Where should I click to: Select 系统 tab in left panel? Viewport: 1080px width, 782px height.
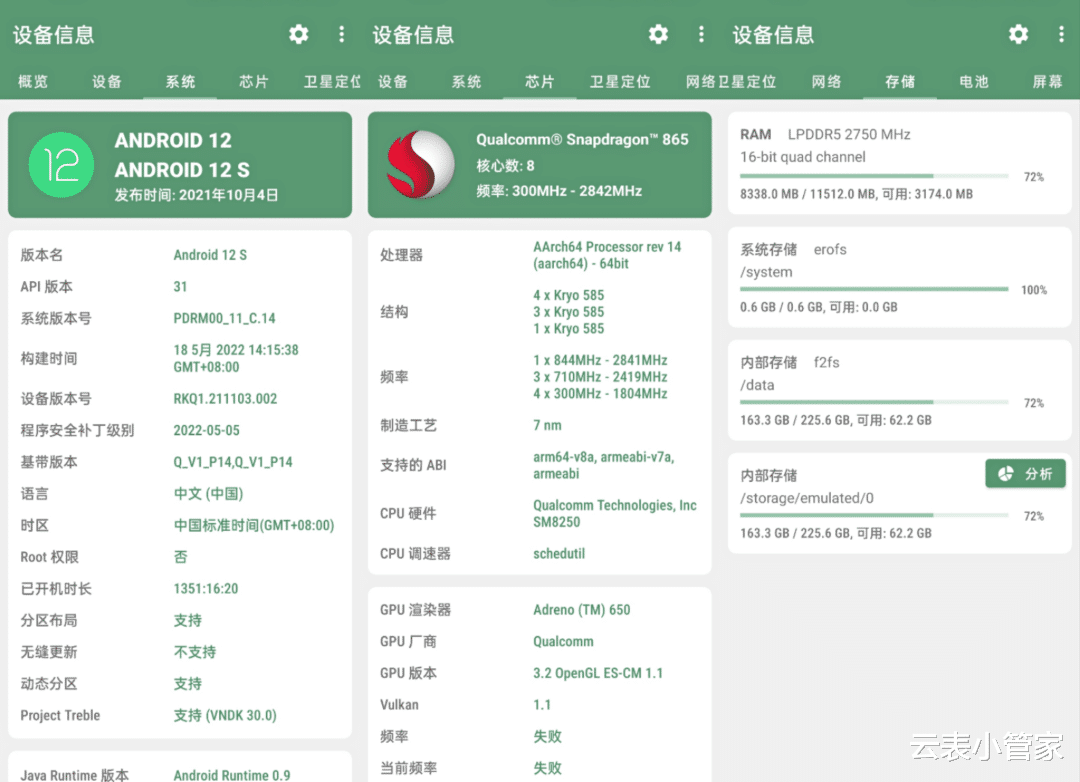click(x=180, y=82)
